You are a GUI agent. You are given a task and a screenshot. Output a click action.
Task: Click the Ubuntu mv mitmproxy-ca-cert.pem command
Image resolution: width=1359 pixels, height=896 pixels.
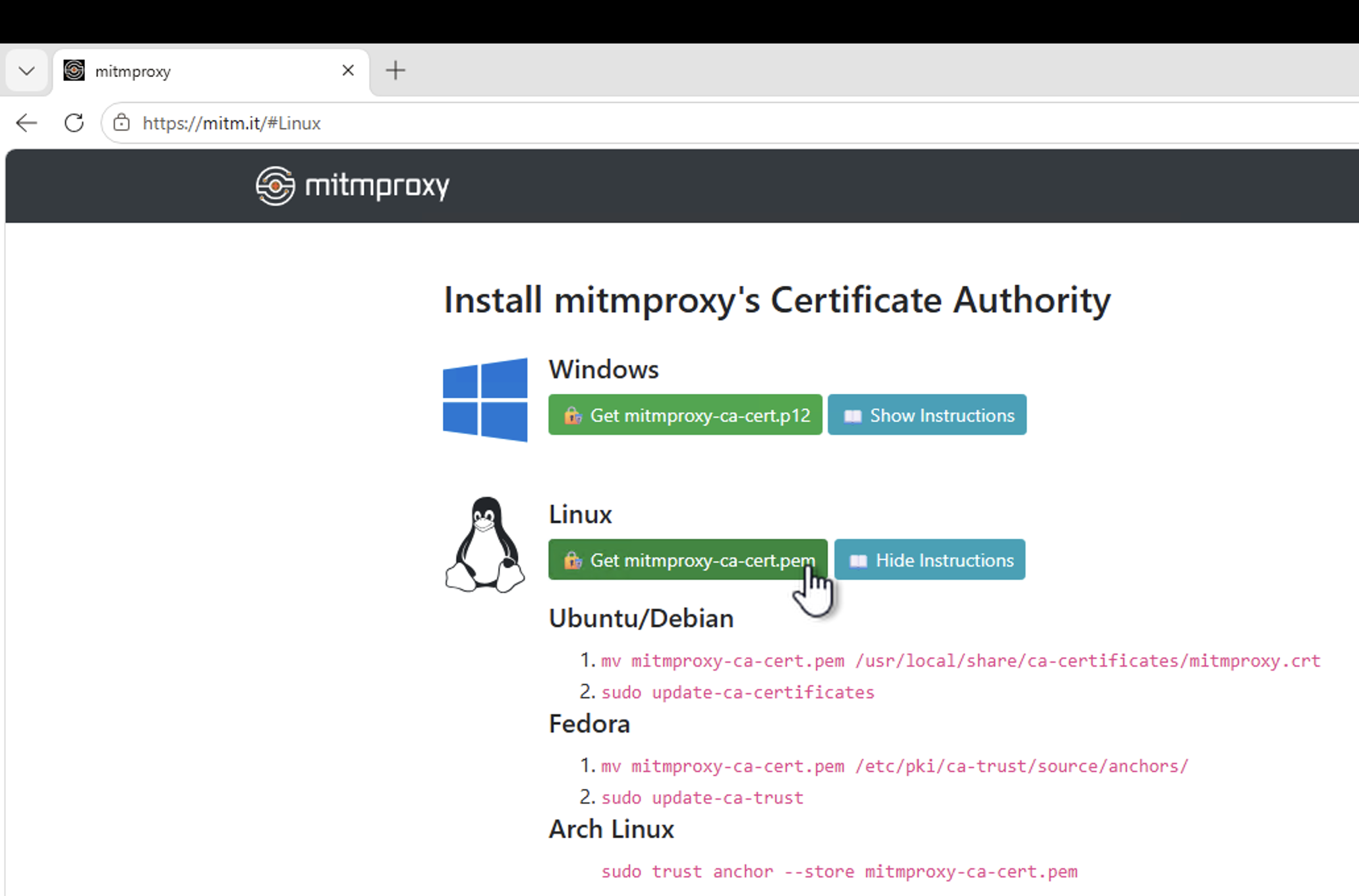(961, 661)
